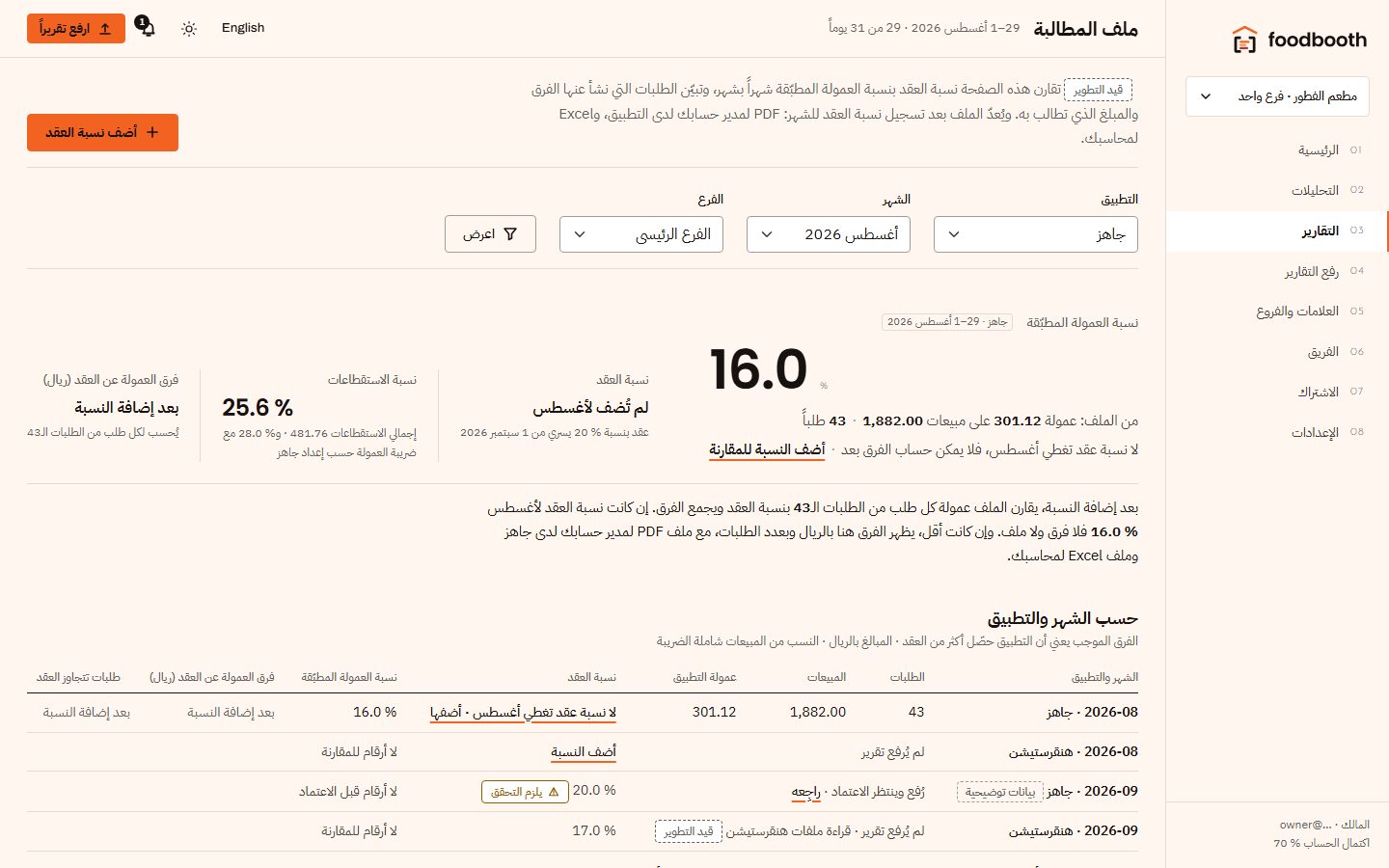Click the حسب الشهر والتطبيق section heading
The height and width of the screenshot is (868, 1389).
coord(1063,618)
